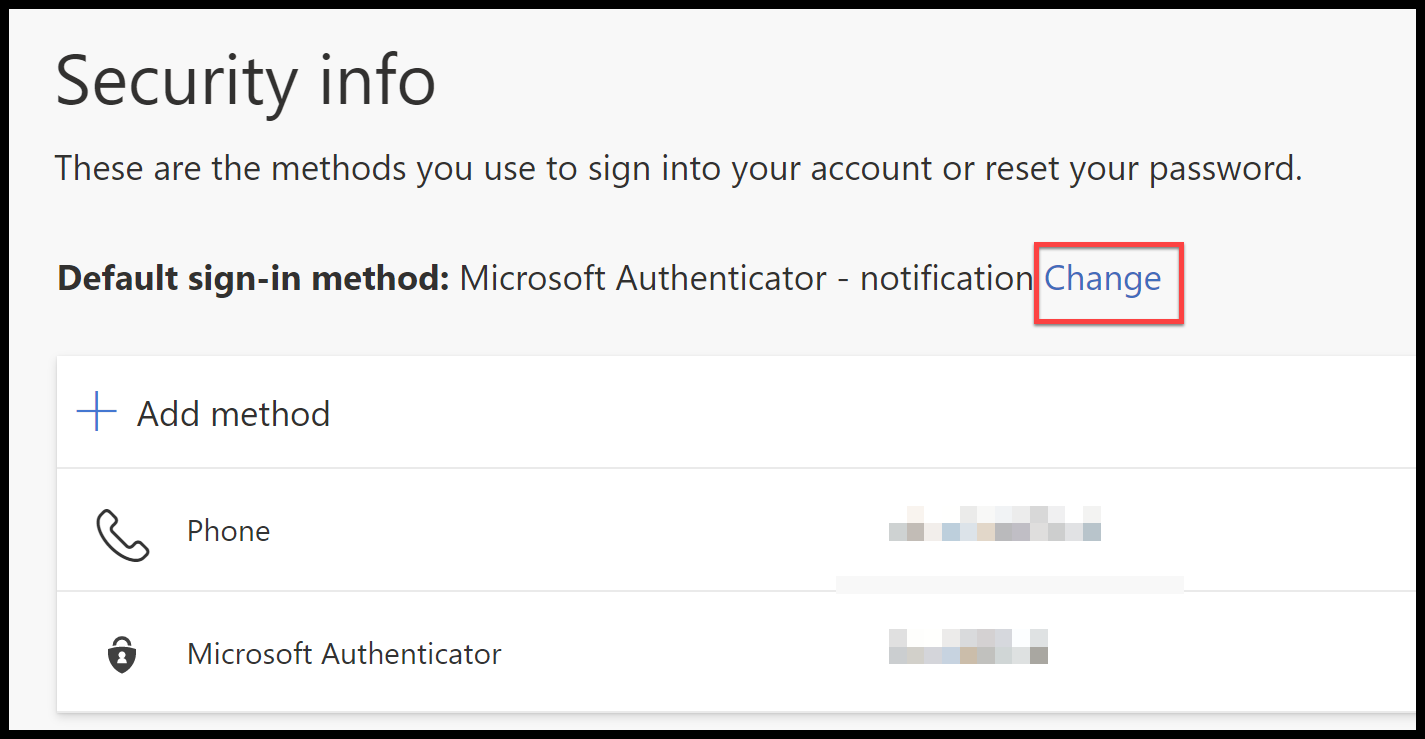Select the Microsoft Authenticator label in the methods list

[x=344, y=654]
